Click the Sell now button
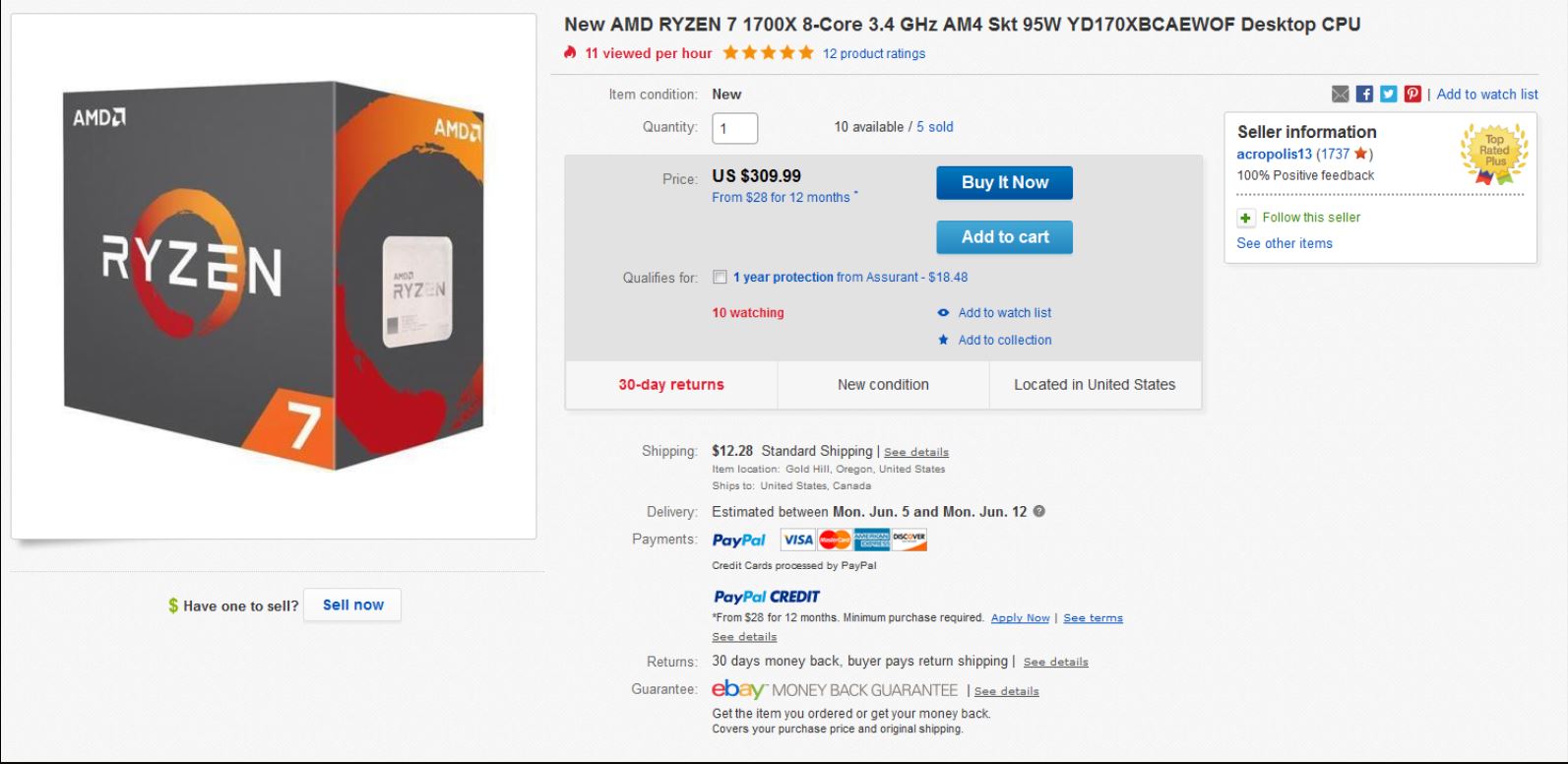This screenshot has width=1568, height=764. 352,605
